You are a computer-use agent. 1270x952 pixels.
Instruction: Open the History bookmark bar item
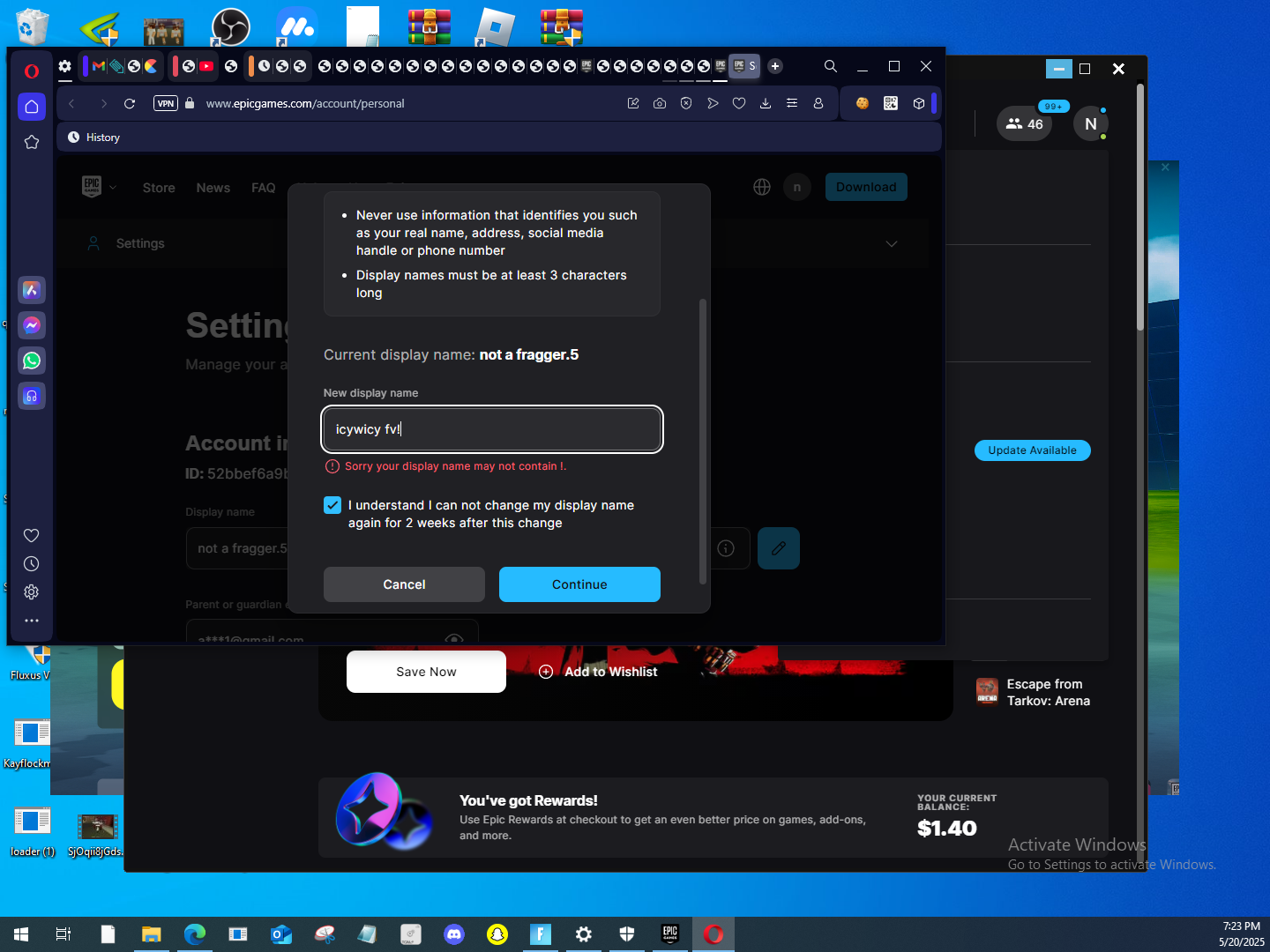tap(93, 138)
